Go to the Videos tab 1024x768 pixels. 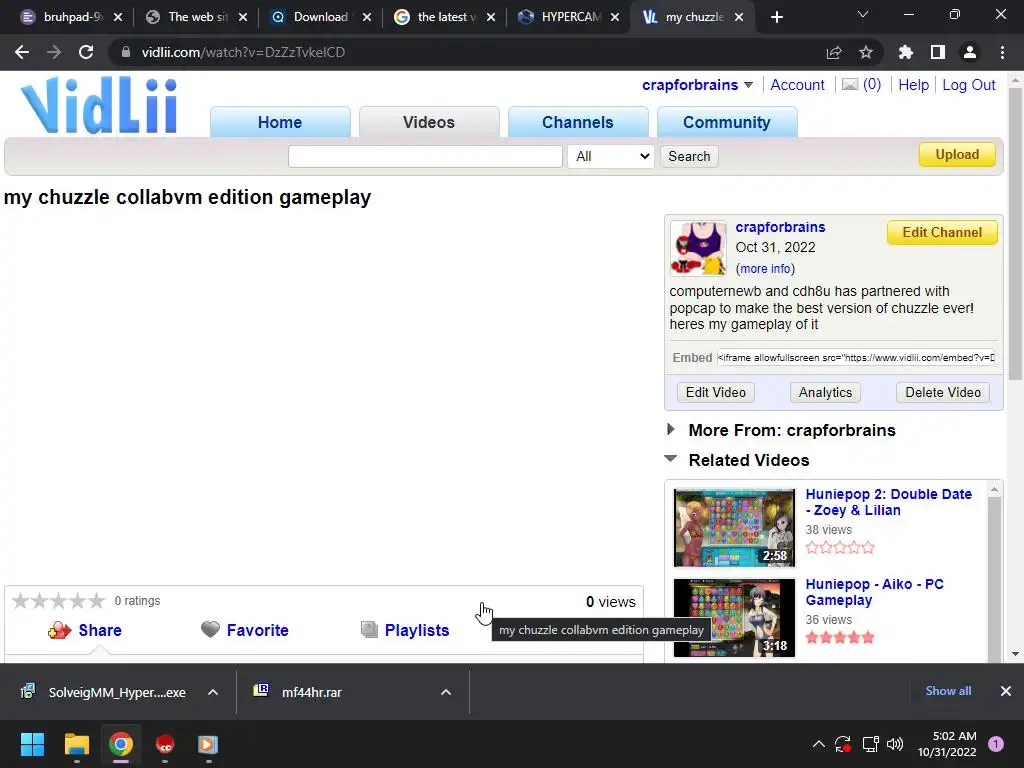pos(429,122)
